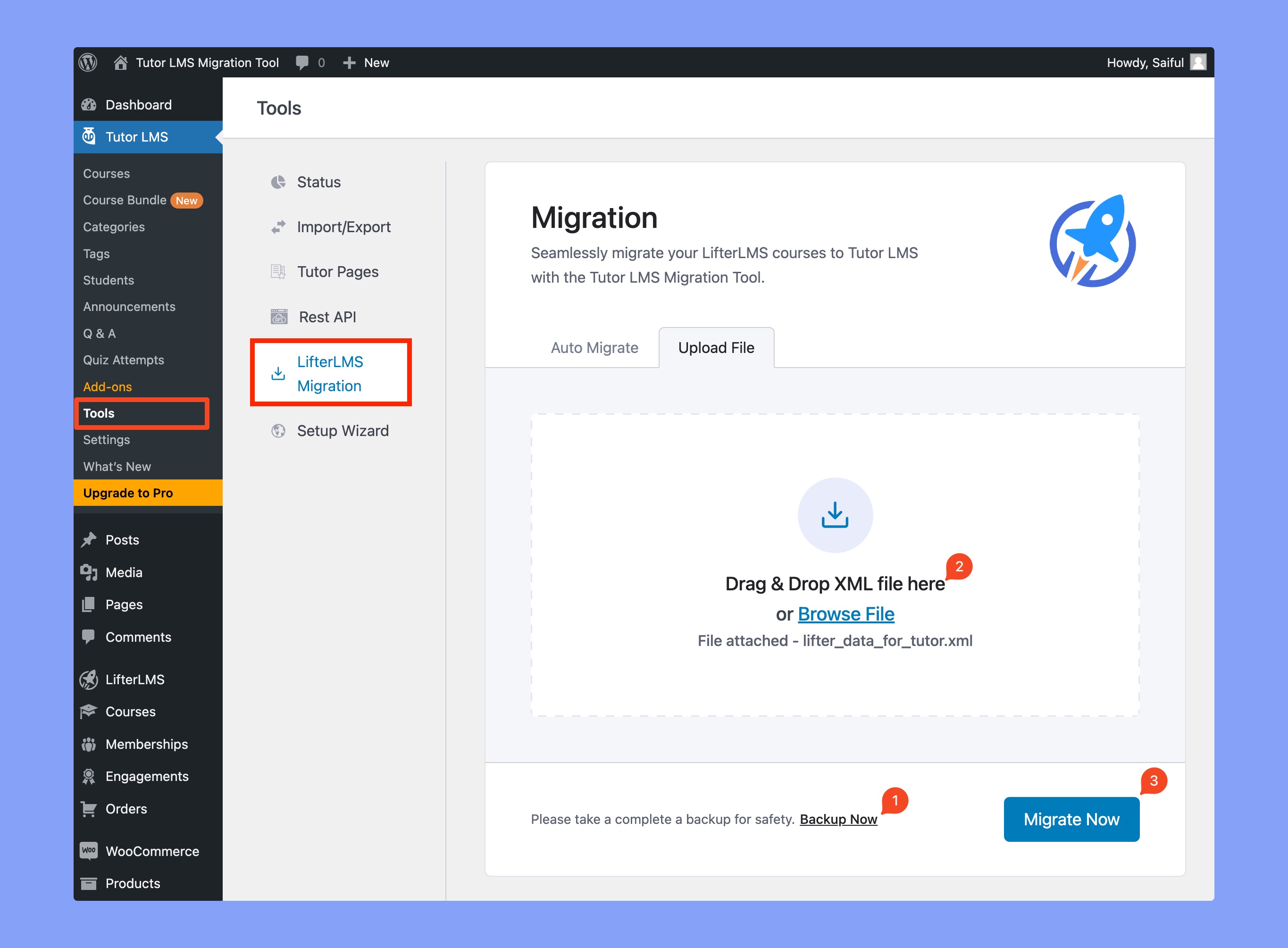The width and height of the screenshot is (1288, 948).
Task: Click the LifterLMS Migration download icon
Action: tap(278, 374)
